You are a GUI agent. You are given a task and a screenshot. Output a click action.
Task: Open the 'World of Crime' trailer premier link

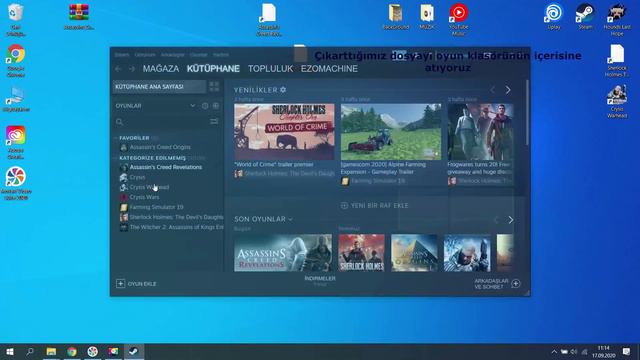point(274,164)
